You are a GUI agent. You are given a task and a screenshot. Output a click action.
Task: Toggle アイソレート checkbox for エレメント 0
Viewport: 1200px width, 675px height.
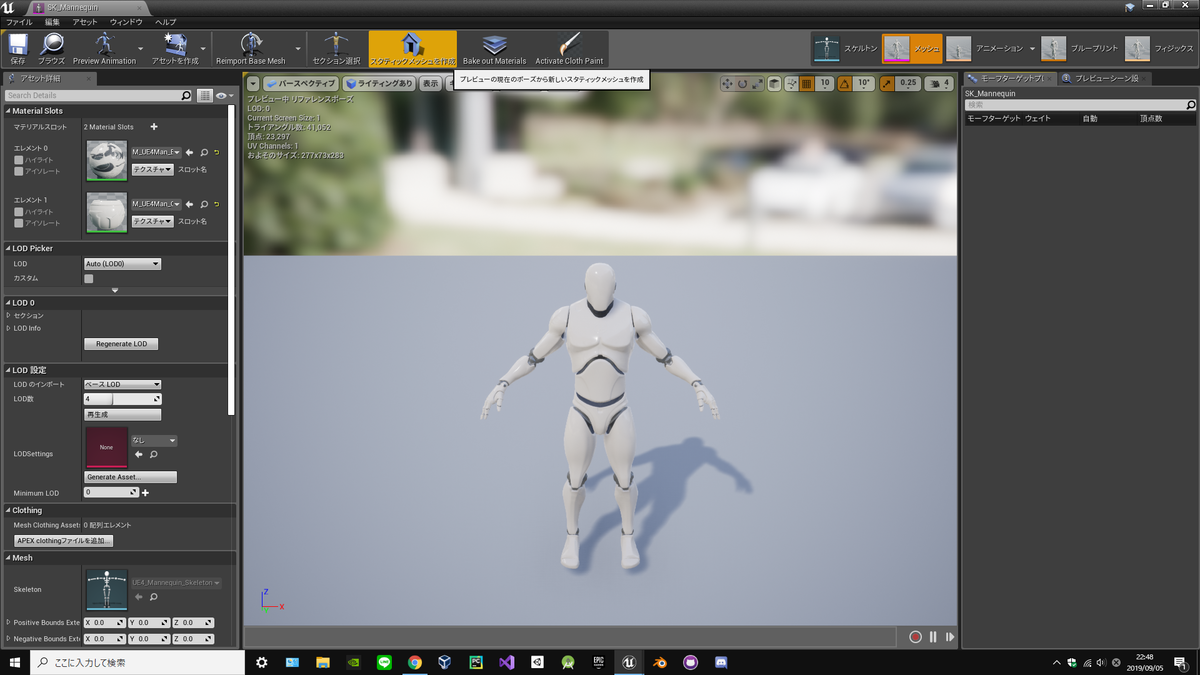18,171
